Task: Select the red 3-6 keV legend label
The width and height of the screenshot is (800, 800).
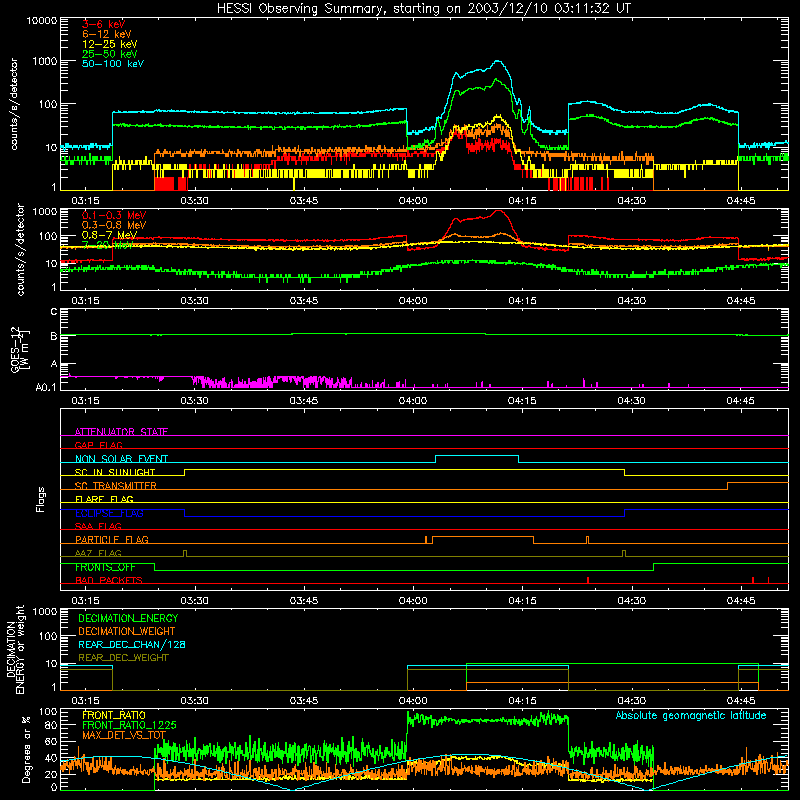Action: point(103,24)
